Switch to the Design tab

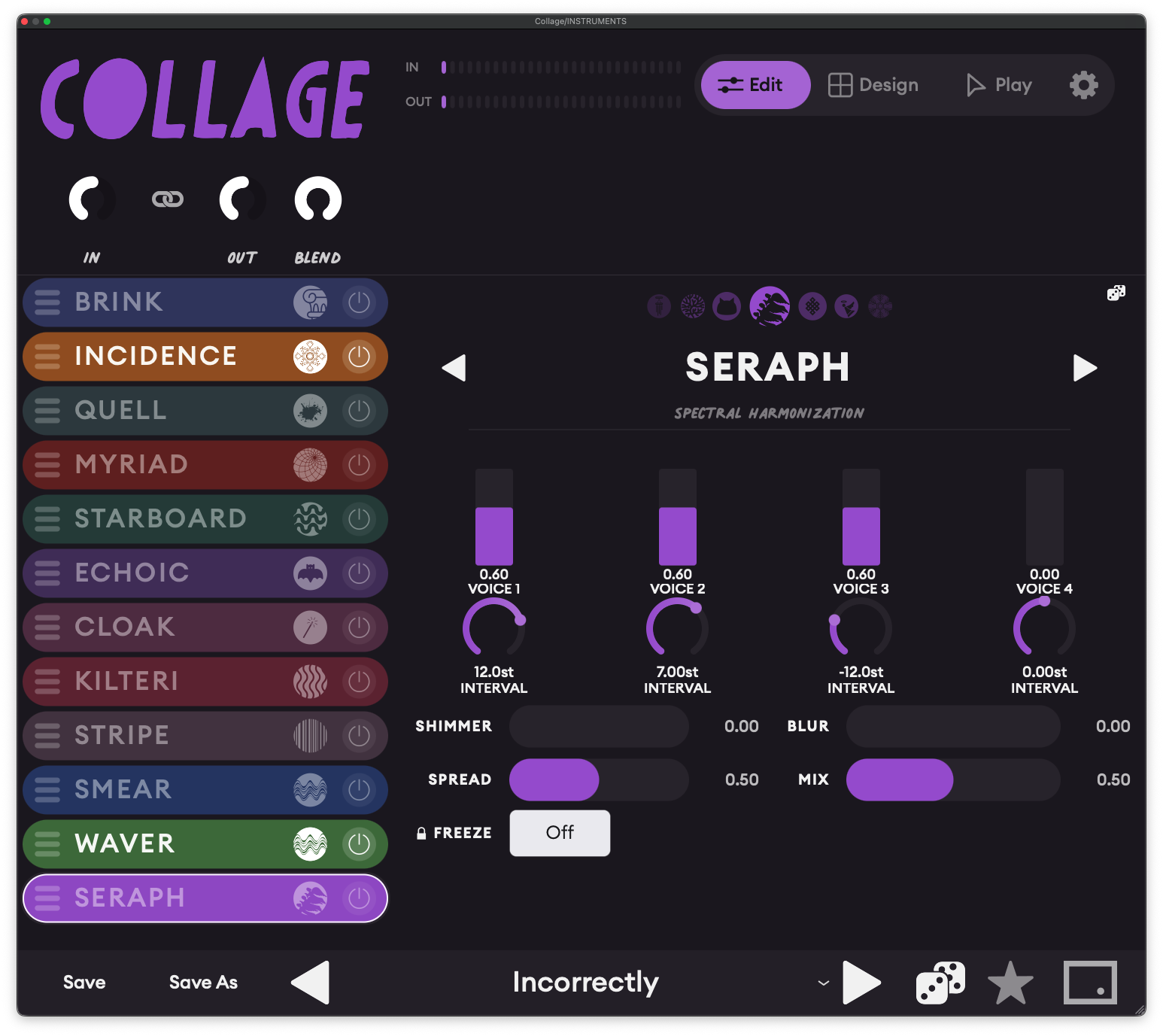tap(873, 85)
